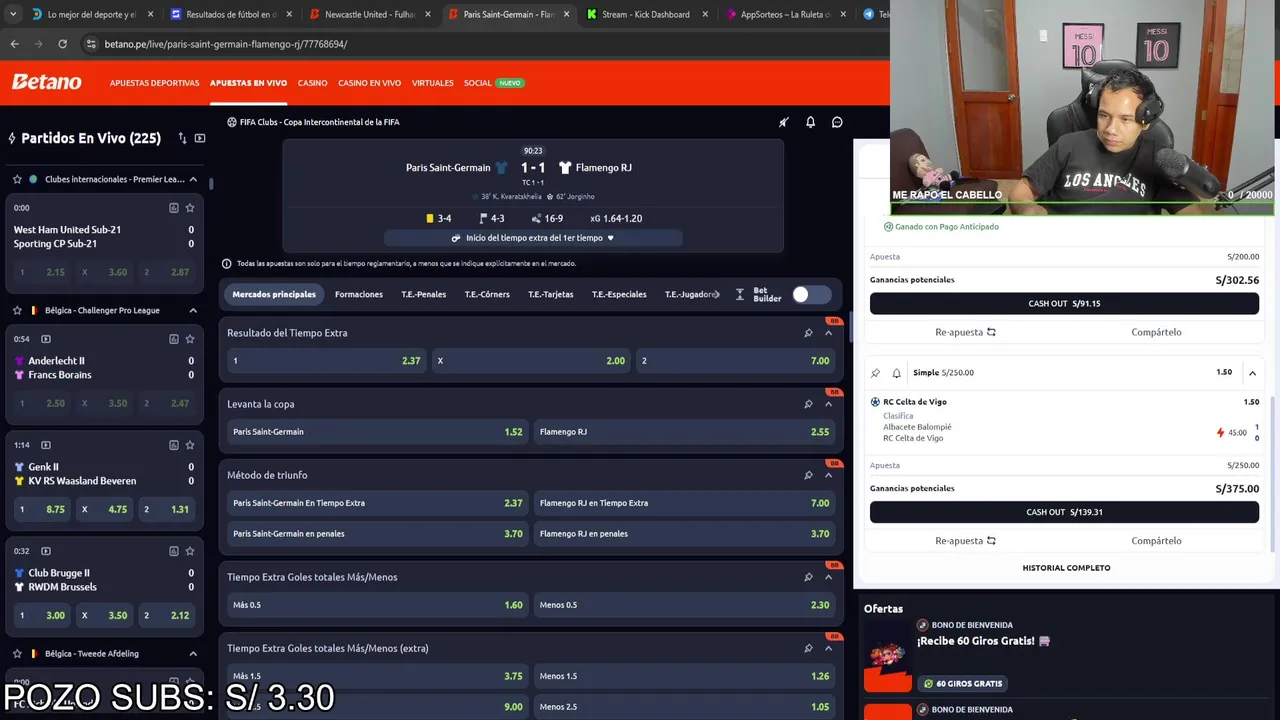Viewport: 1280px width, 720px height.
Task: Select draw X at 2.00 in extra time
Action: point(531,361)
